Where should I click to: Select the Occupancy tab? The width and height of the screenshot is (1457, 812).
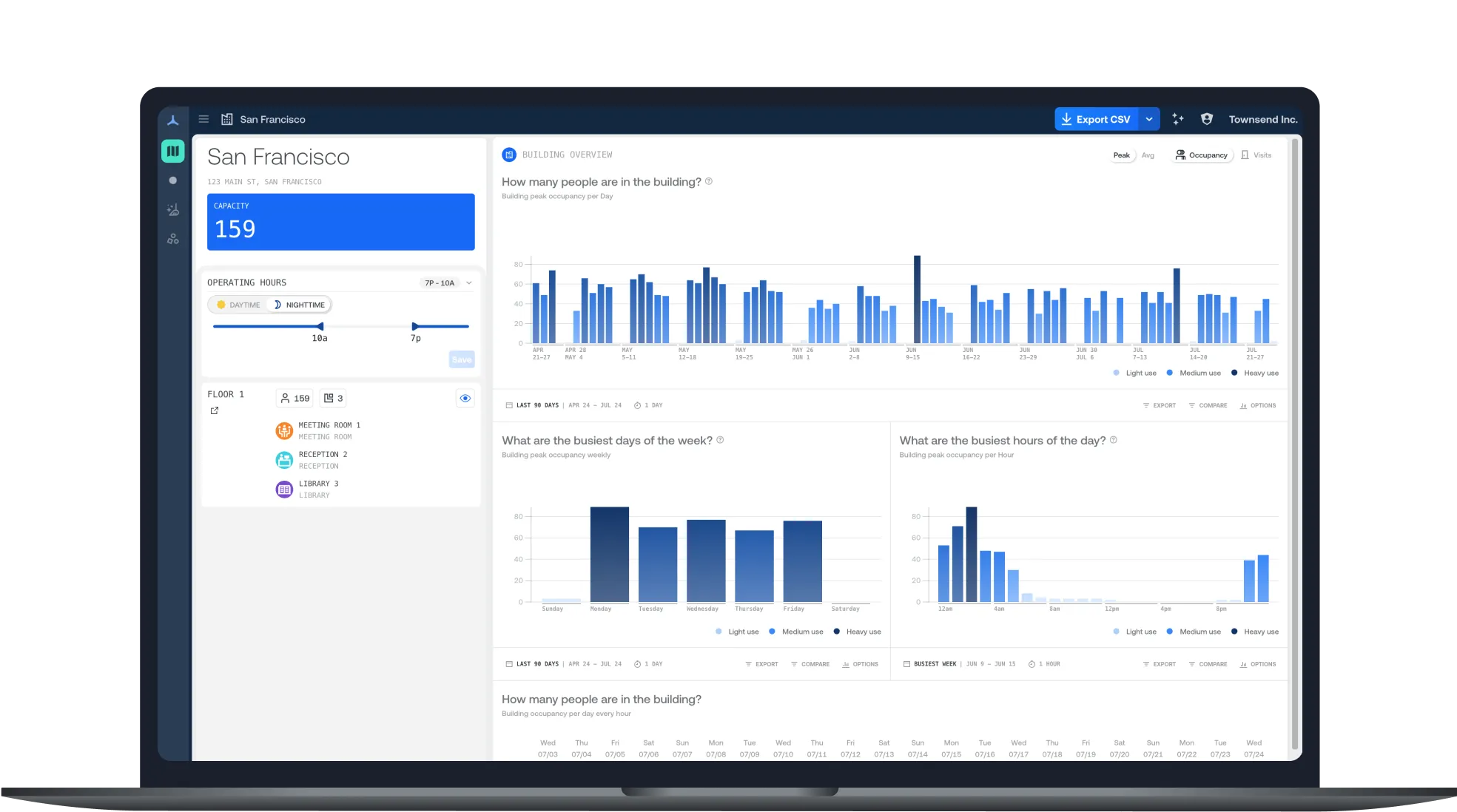1201,155
